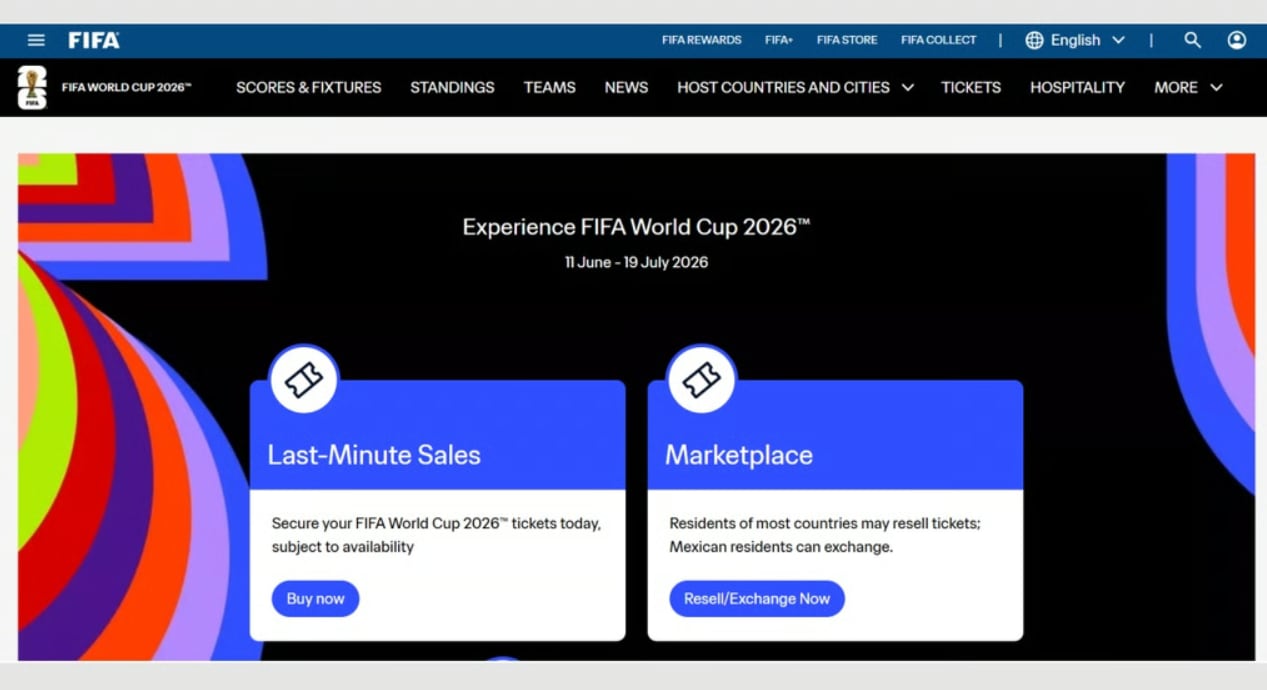1267x690 pixels.
Task: Open FIFA Collect link
Action: 939,40
